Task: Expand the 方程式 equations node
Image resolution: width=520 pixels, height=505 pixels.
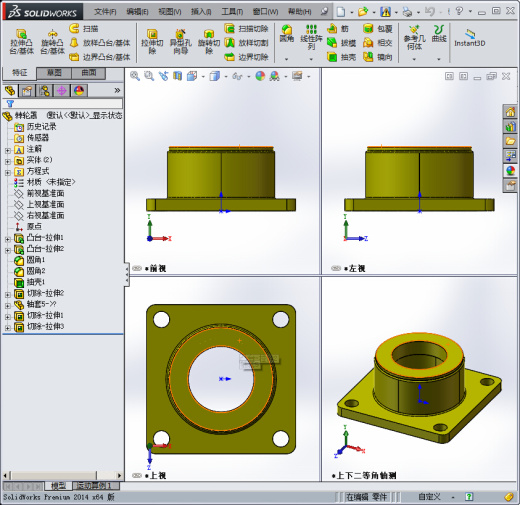Action: click(8, 173)
